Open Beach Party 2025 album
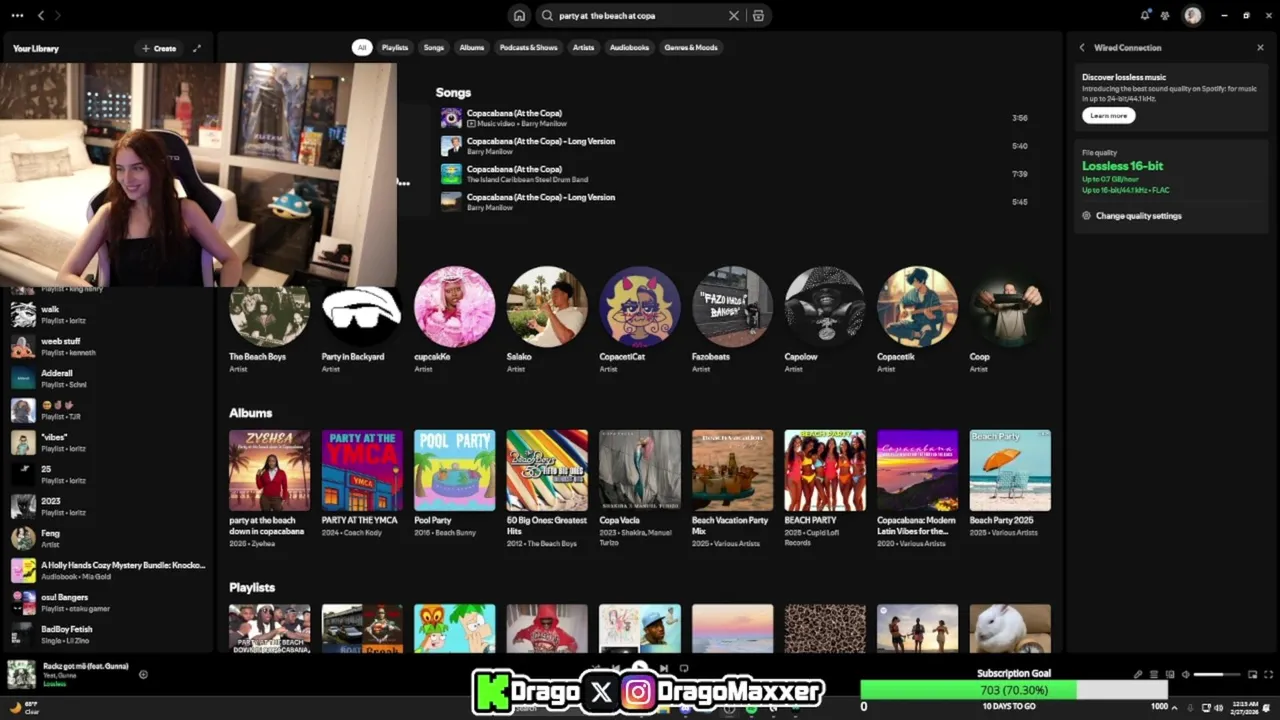The width and height of the screenshot is (1280, 720). pos(1010,485)
